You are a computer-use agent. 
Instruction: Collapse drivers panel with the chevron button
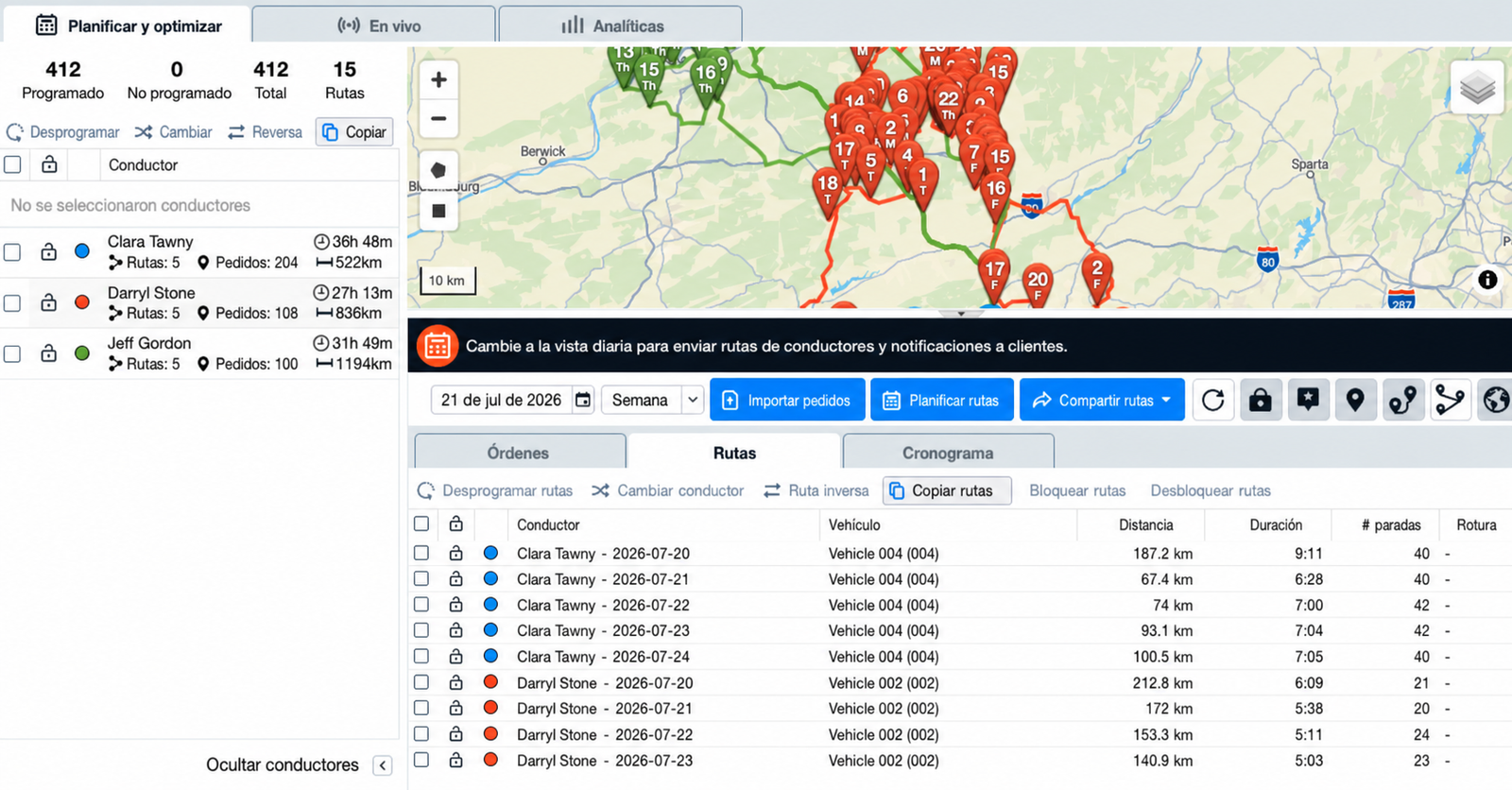[383, 765]
